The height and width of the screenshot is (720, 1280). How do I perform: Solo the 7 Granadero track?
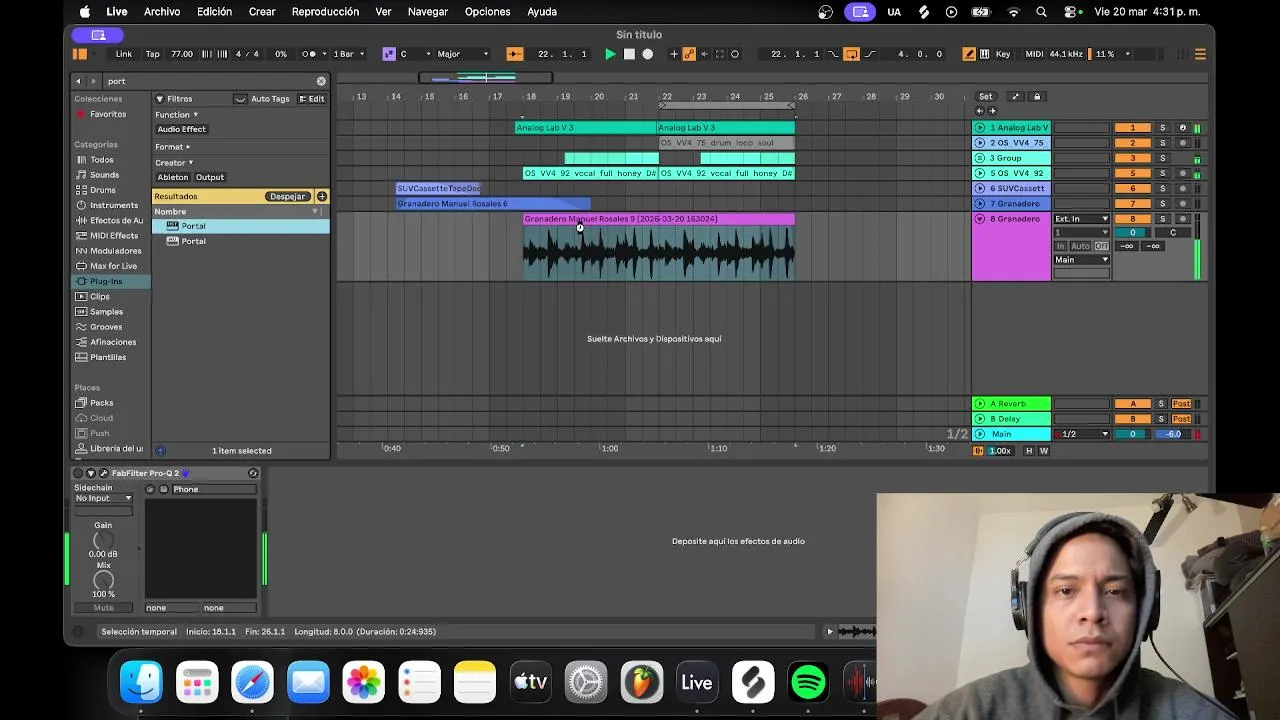(x=1162, y=204)
